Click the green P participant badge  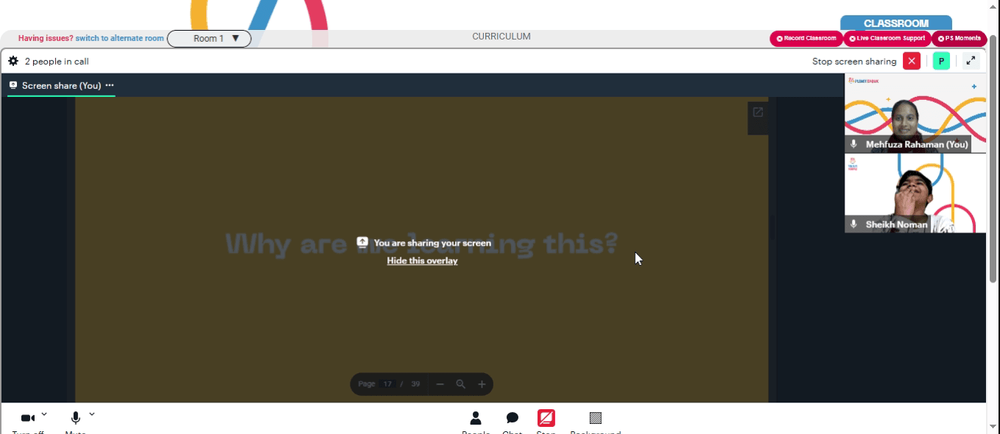(x=941, y=61)
